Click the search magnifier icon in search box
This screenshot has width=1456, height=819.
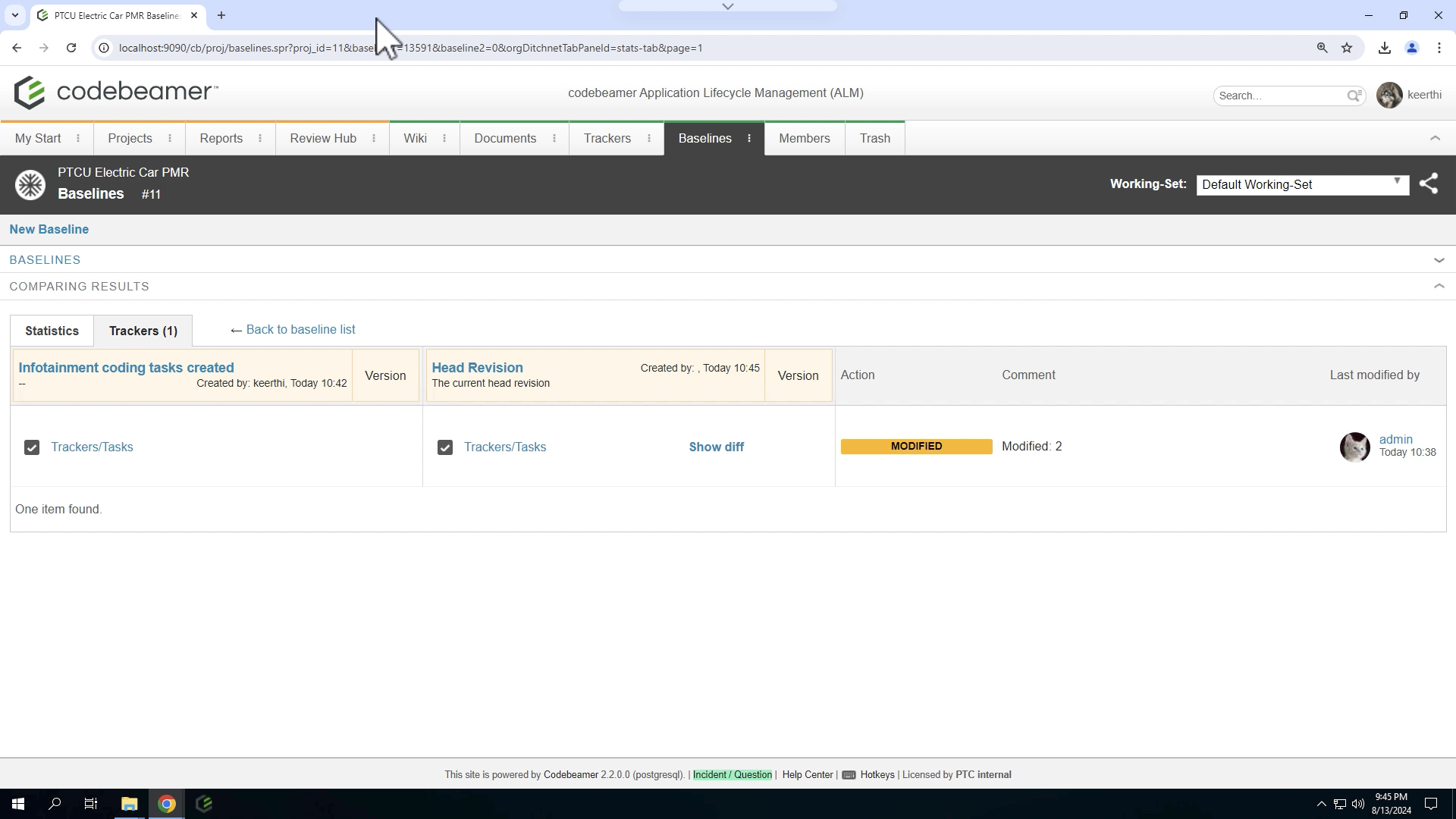[1354, 96]
